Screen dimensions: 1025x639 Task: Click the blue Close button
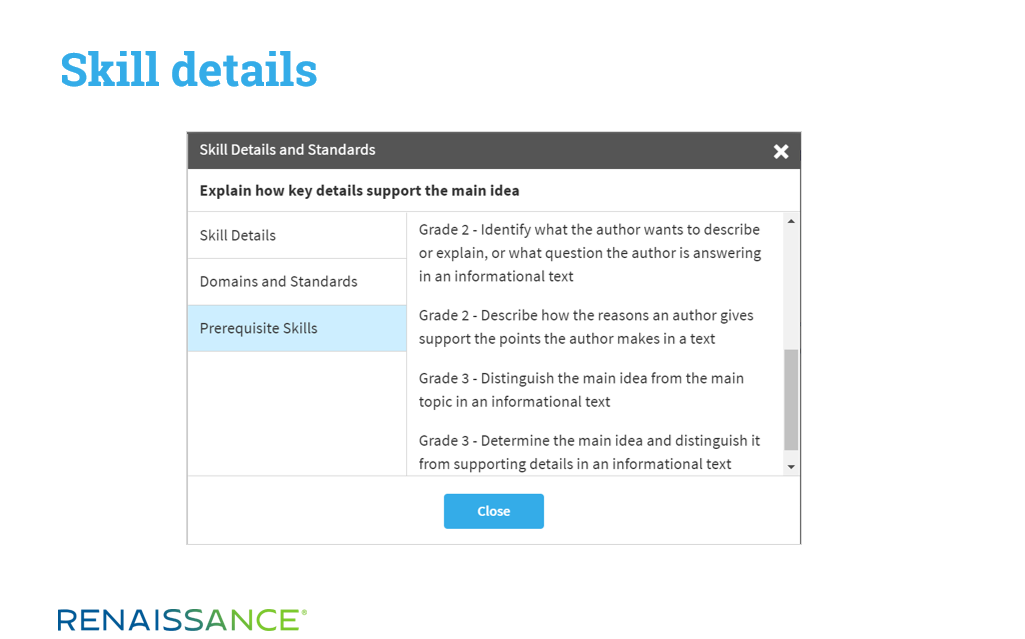pos(494,511)
